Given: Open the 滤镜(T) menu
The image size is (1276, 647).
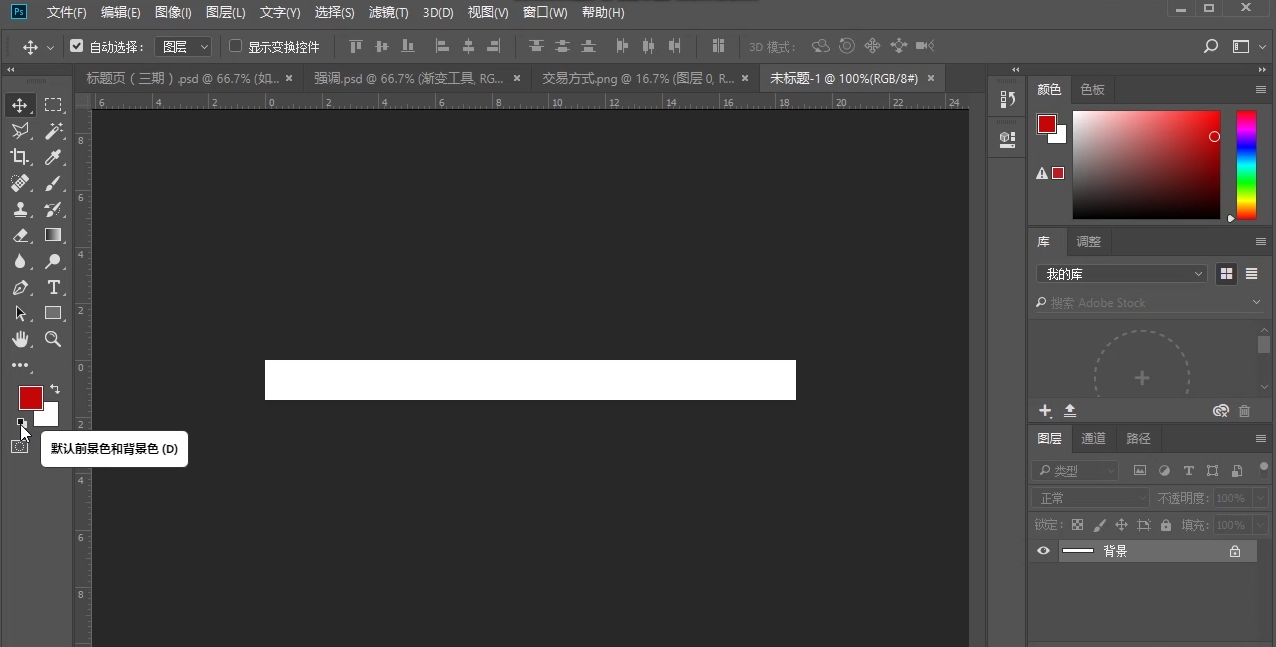Looking at the screenshot, I should [x=389, y=13].
